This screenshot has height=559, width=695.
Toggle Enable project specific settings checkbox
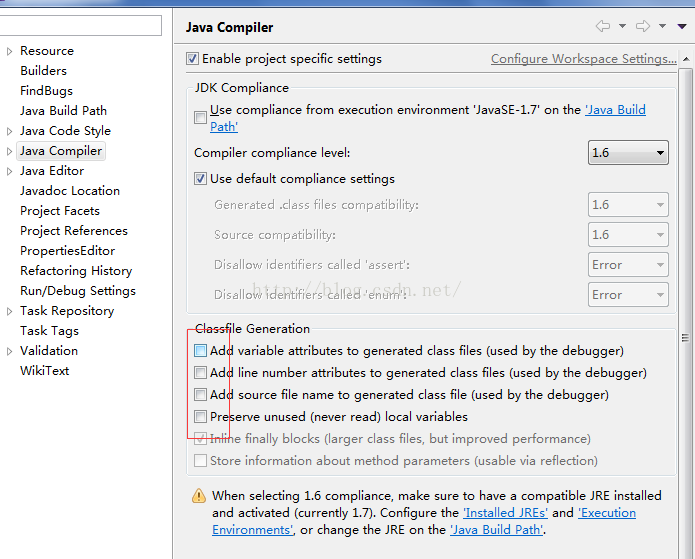pos(192,59)
